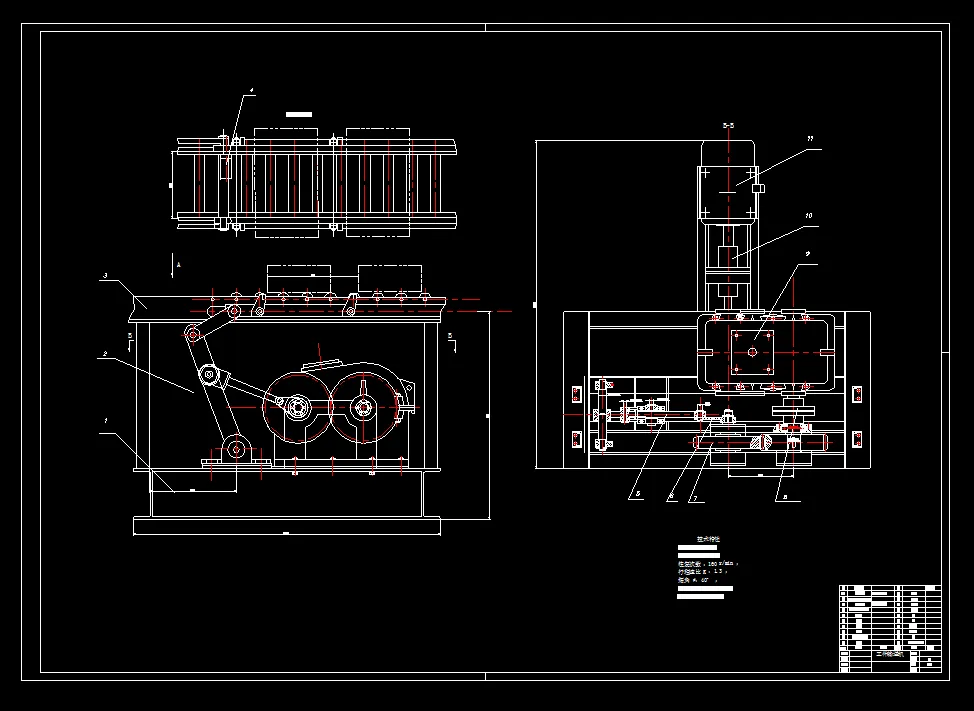The width and height of the screenshot is (974, 711).
Task: Select callout number 8 label
Action: click(x=785, y=497)
